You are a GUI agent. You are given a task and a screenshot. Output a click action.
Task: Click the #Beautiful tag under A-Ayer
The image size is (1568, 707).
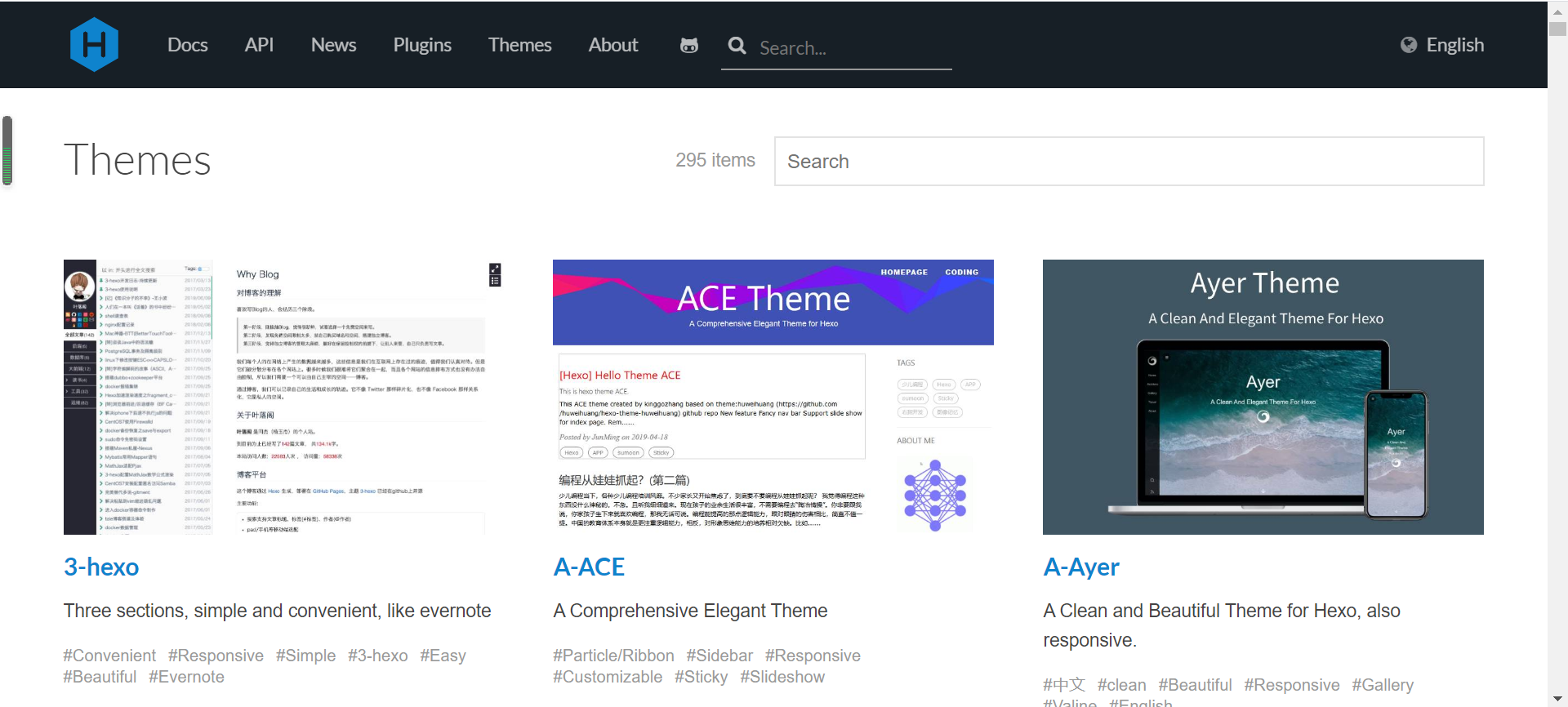[x=1195, y=685]
